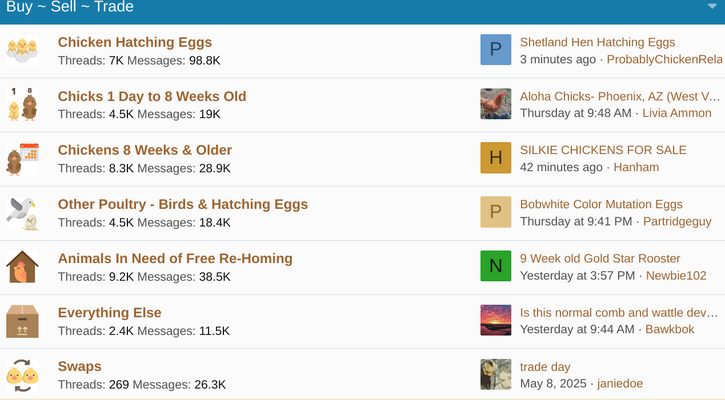
Task: Click the cardboard box Everything Else icon
Action: click(22, 321)
